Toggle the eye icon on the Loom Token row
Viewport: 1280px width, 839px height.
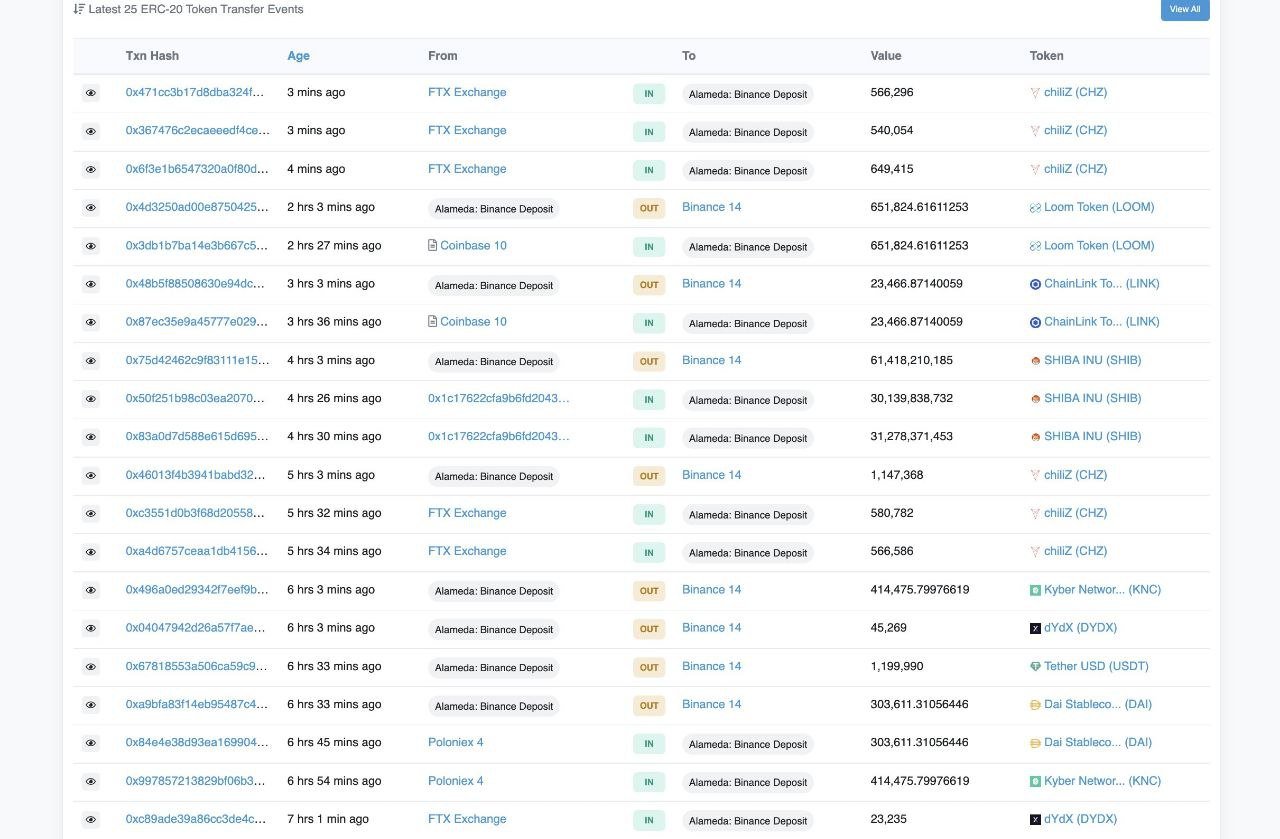coord(91,207)
